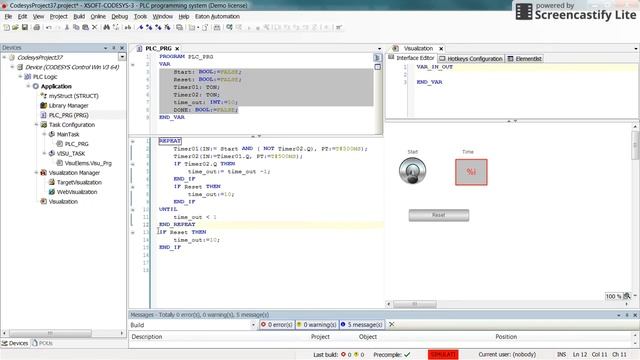
Task: Click the Delete X toolbar icon
Action: pos(94,27)
